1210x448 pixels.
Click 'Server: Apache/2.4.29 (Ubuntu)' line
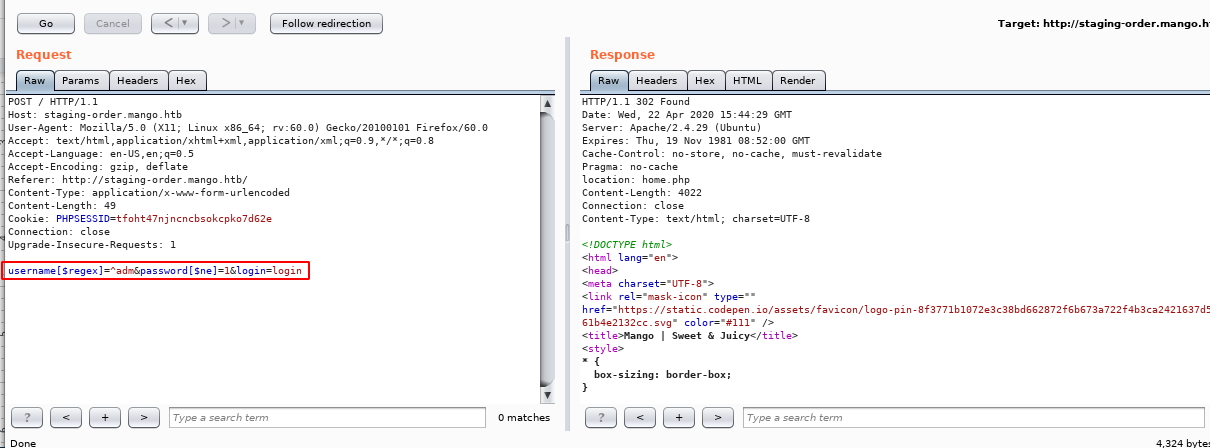672,128
